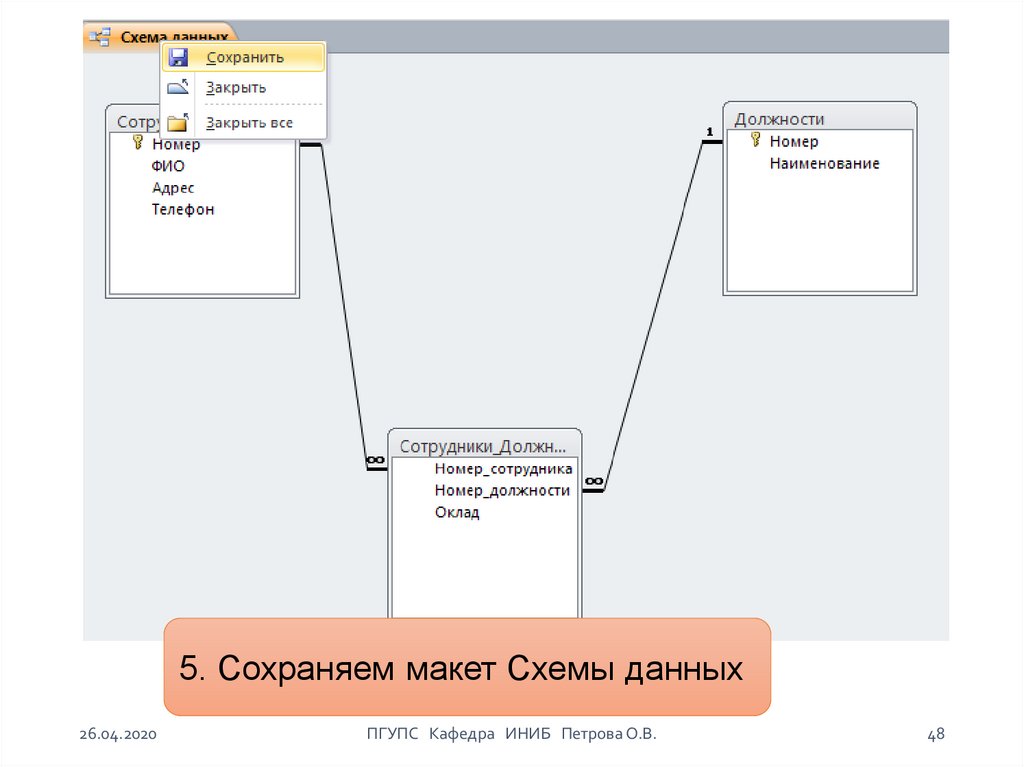The height and width of the screenshot is (767, 1024).
Task: Select the Адрес field
Action: click(173, 188)
